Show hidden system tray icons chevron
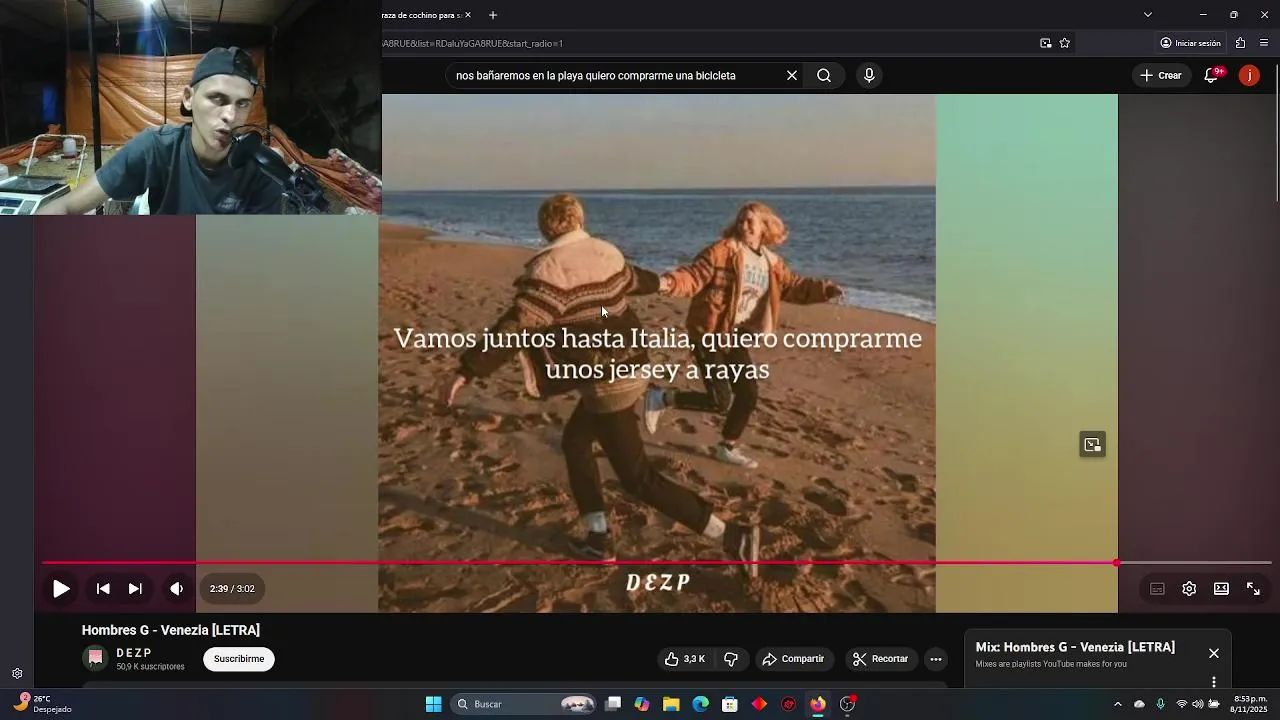 tap(1118, 704)
